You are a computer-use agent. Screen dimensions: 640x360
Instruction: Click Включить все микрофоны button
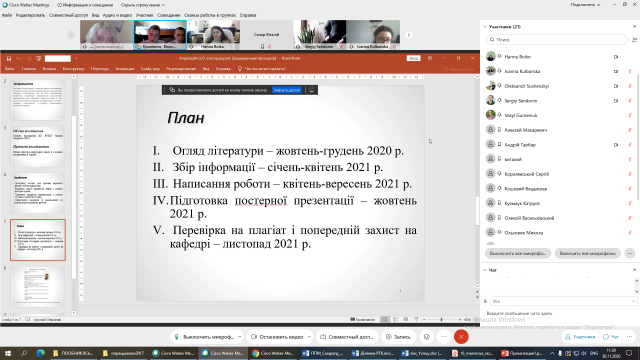(587, 253)
